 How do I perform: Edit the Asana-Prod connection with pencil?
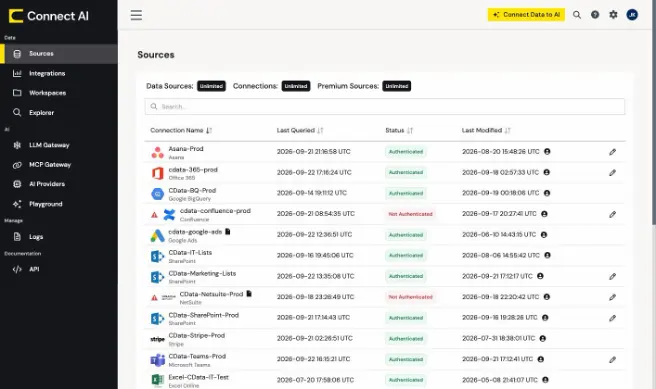point(612,152)
